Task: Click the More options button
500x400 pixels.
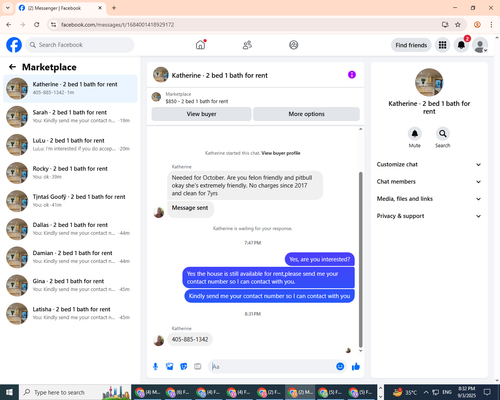Action: [306, 114]
